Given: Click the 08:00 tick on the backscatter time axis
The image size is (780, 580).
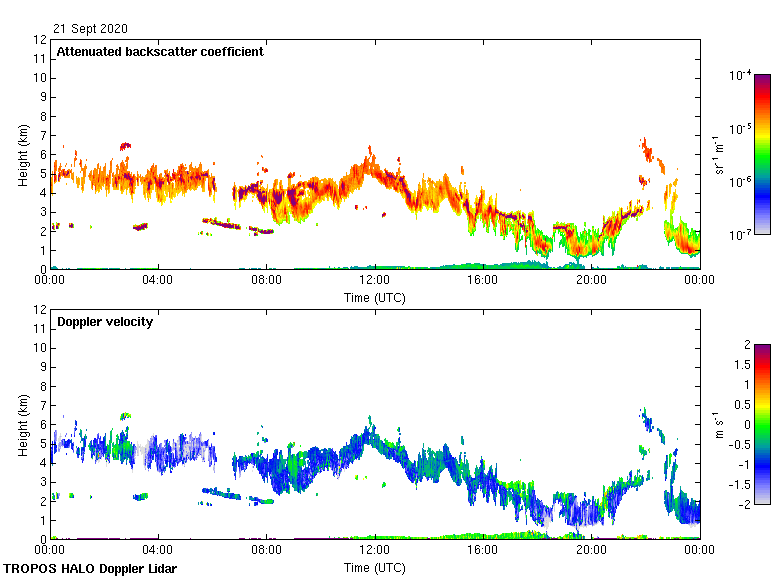Looking at the screenshot, I should tap(266, 281).
